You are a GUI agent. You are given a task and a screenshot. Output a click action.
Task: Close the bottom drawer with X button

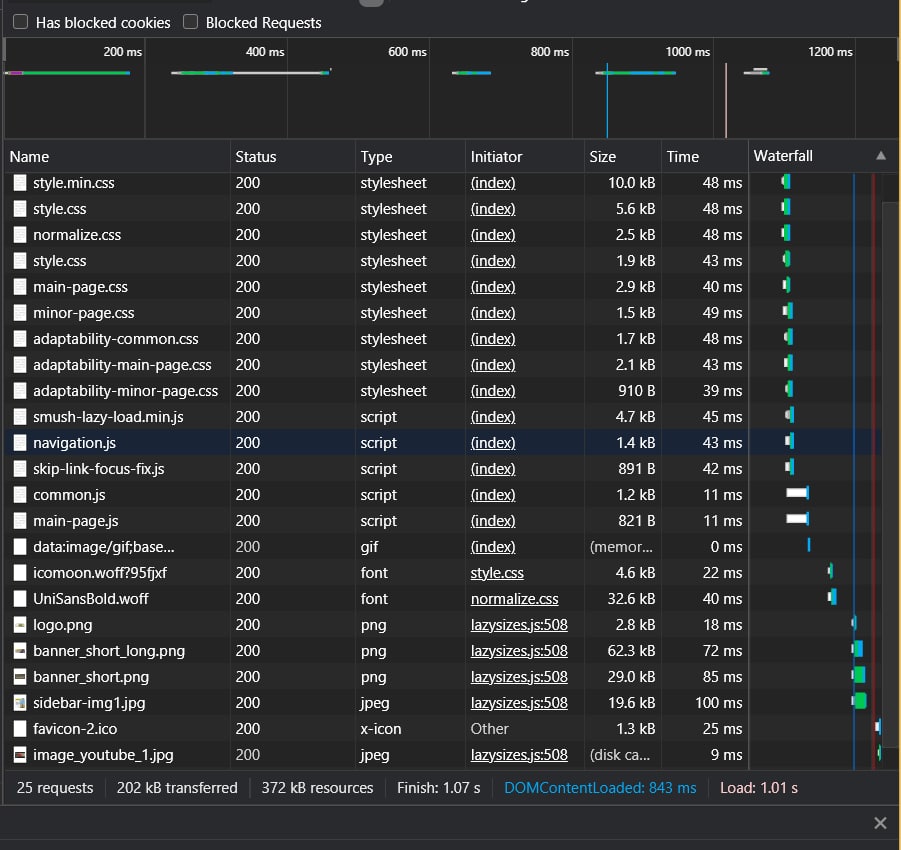click(880, 823)
